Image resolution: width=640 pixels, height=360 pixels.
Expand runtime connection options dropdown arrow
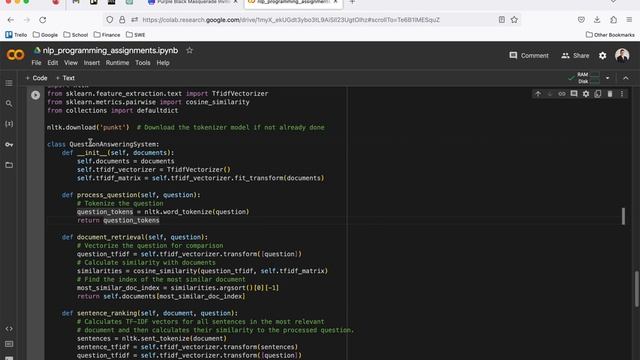pos(607,78)
